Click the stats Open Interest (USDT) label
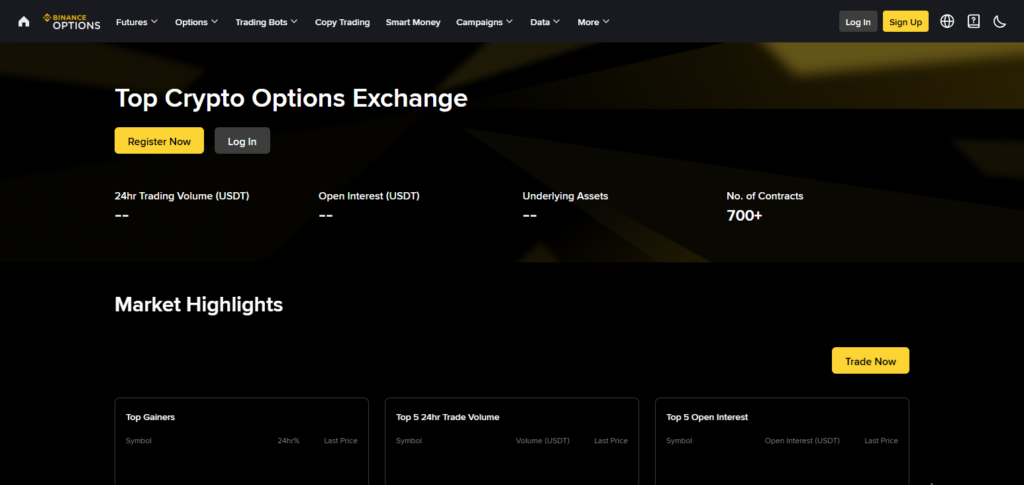 tap(369, 196)
